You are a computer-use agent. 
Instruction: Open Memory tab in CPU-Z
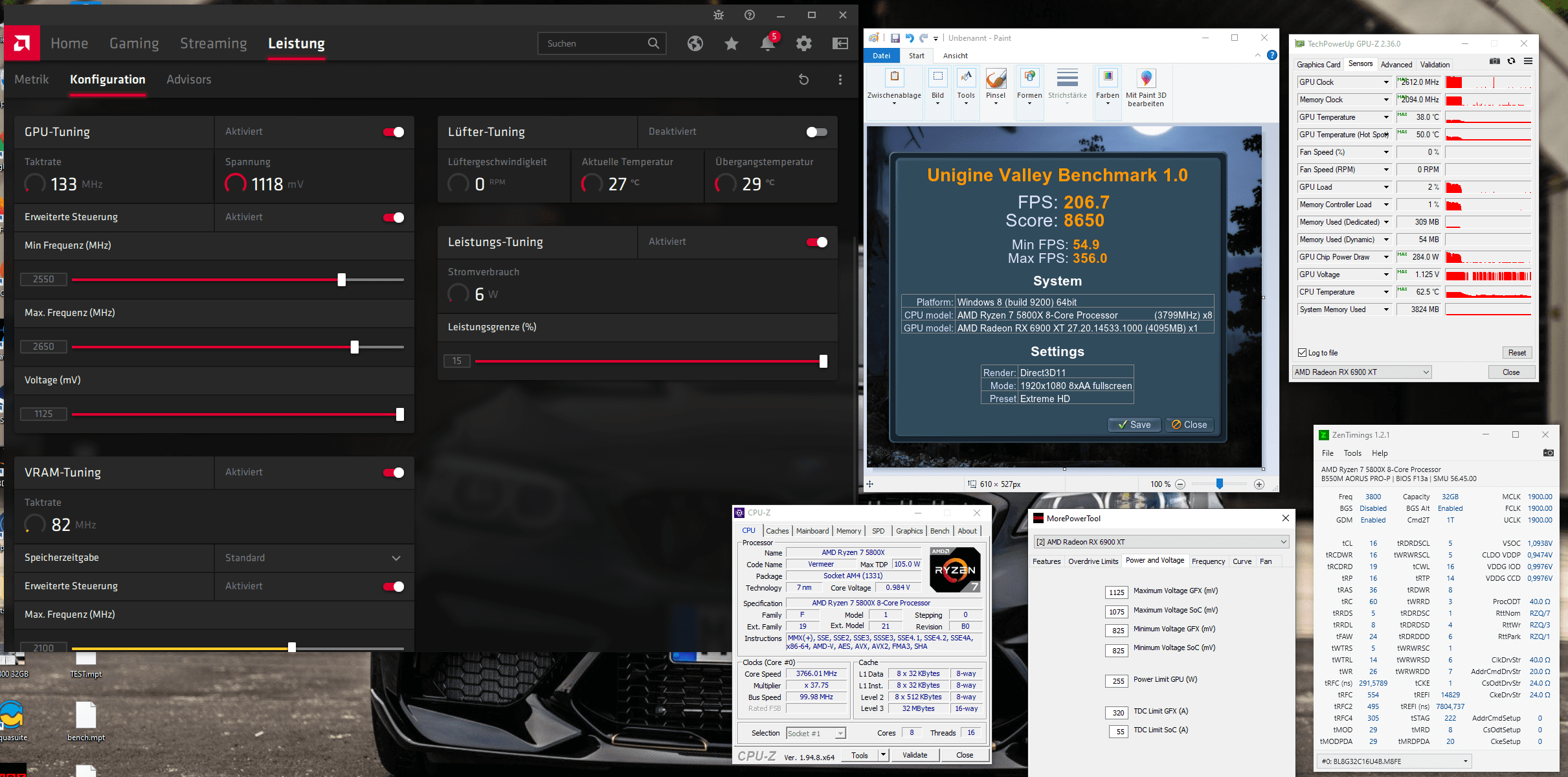coord(848,531)
